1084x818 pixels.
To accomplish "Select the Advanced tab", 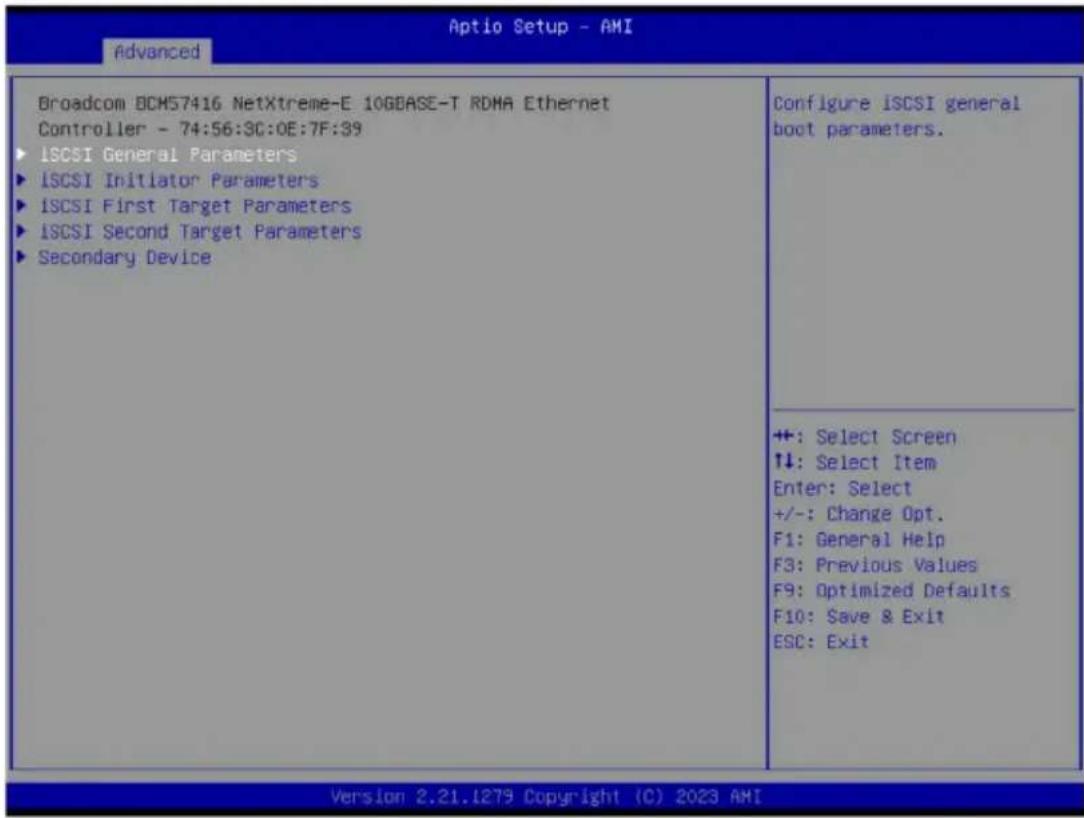I will pos(157,52).
